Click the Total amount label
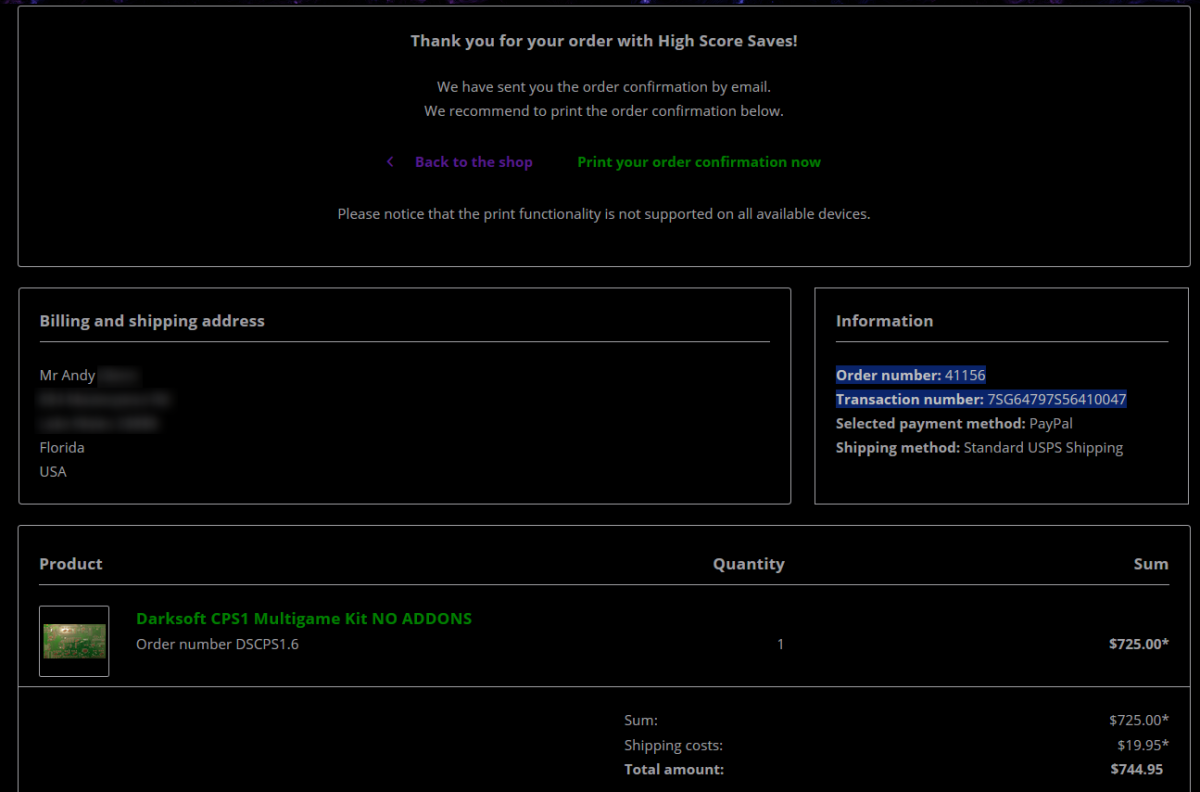1200x792 pixels. [x=674, y=770]
